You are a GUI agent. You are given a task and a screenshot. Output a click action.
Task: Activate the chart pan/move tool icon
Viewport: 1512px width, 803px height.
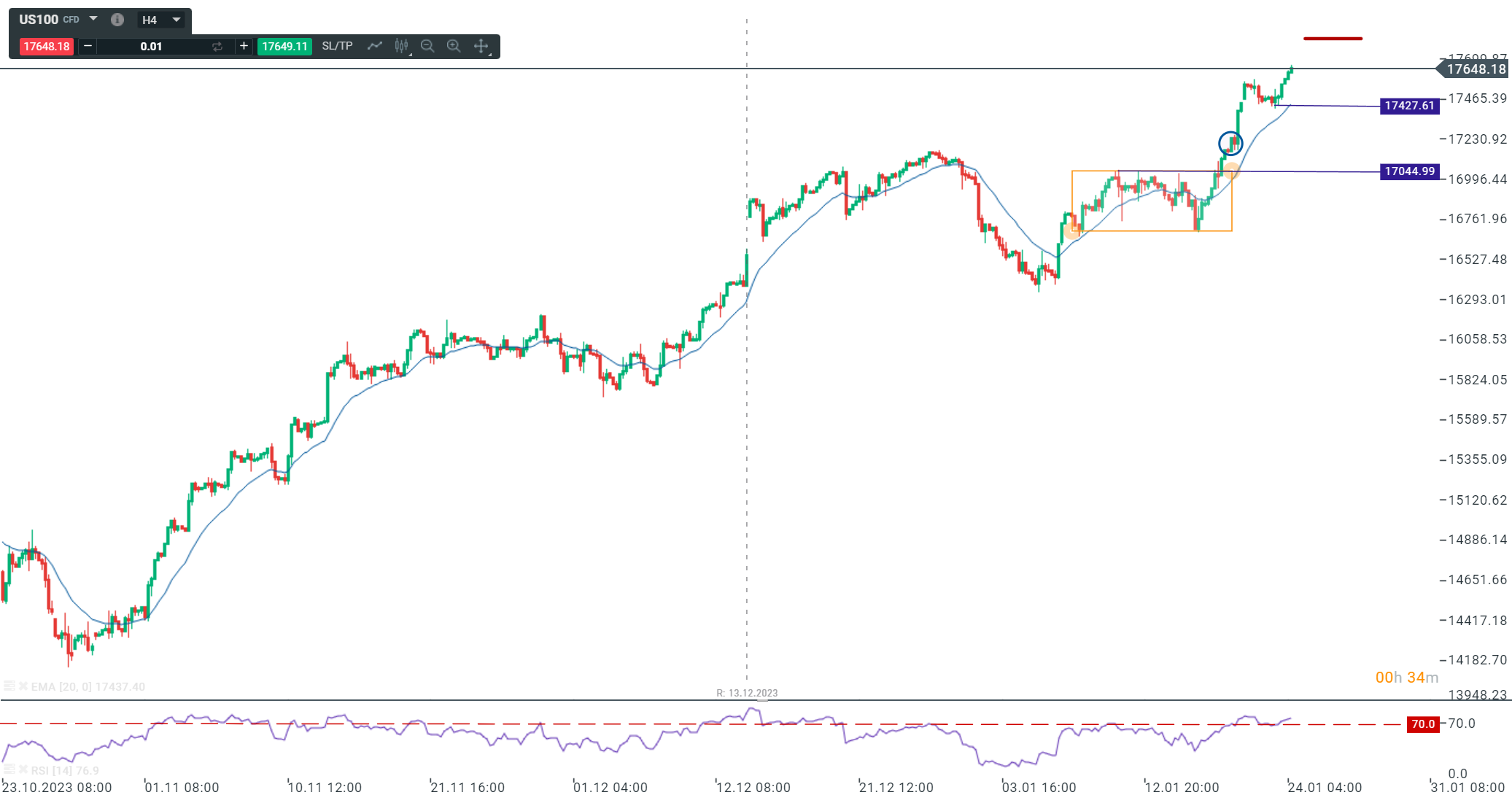[x=480, y=45]
